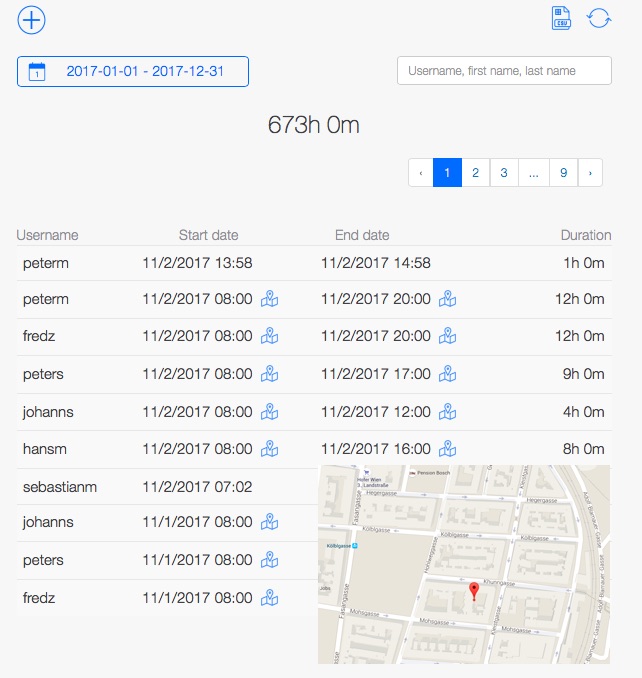Image resolution: width=642 pixels, height=678 pixels.
Task: Go to page 3 of results
Action: (504, 172)
